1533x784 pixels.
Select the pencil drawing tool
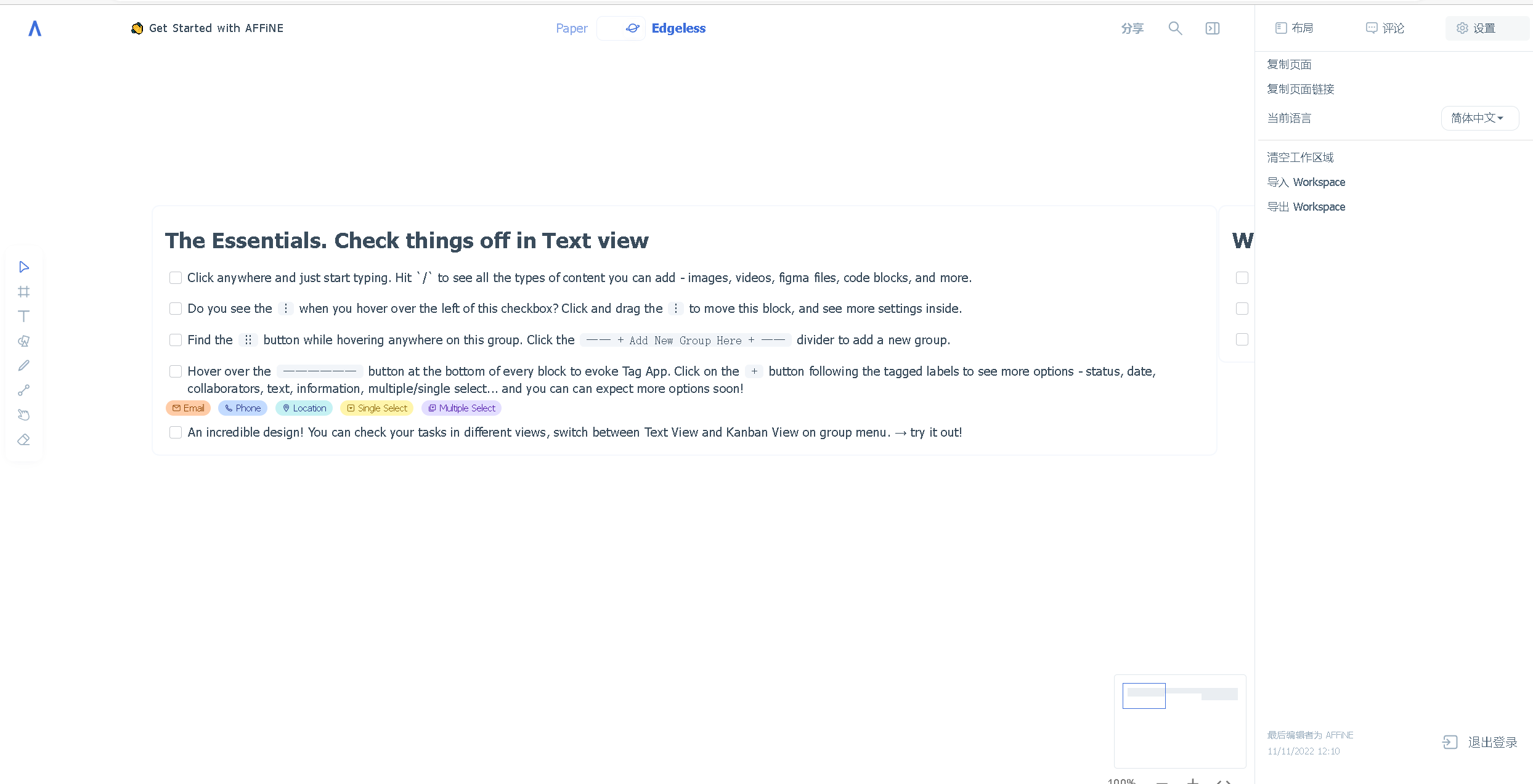point(24,365)
